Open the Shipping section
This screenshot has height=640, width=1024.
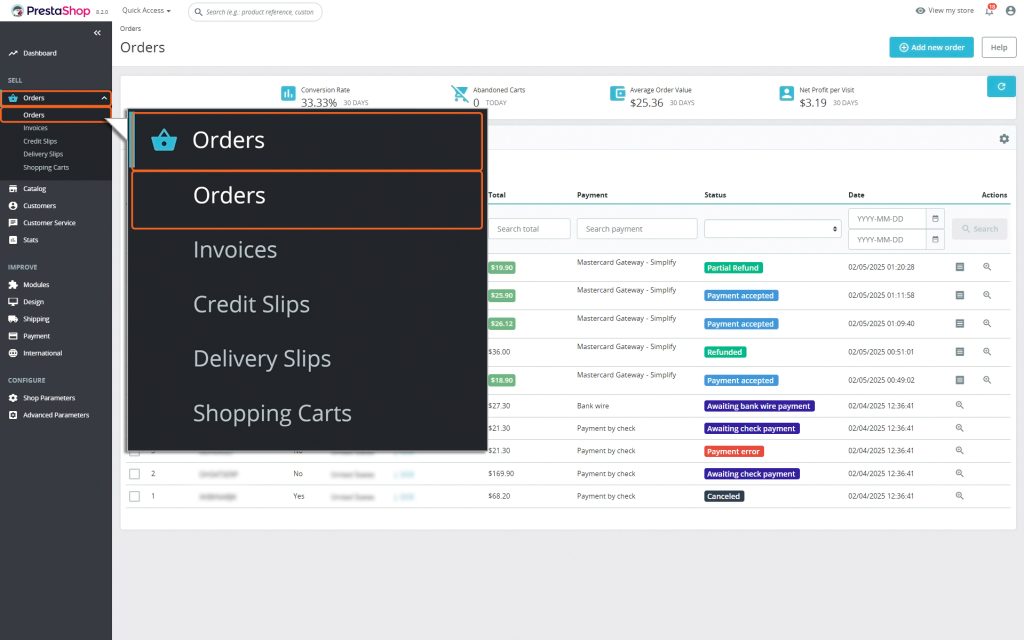point(36,319)
